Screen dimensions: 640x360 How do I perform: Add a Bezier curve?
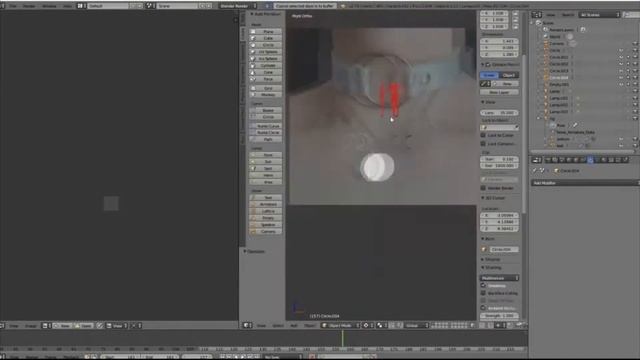266,110
